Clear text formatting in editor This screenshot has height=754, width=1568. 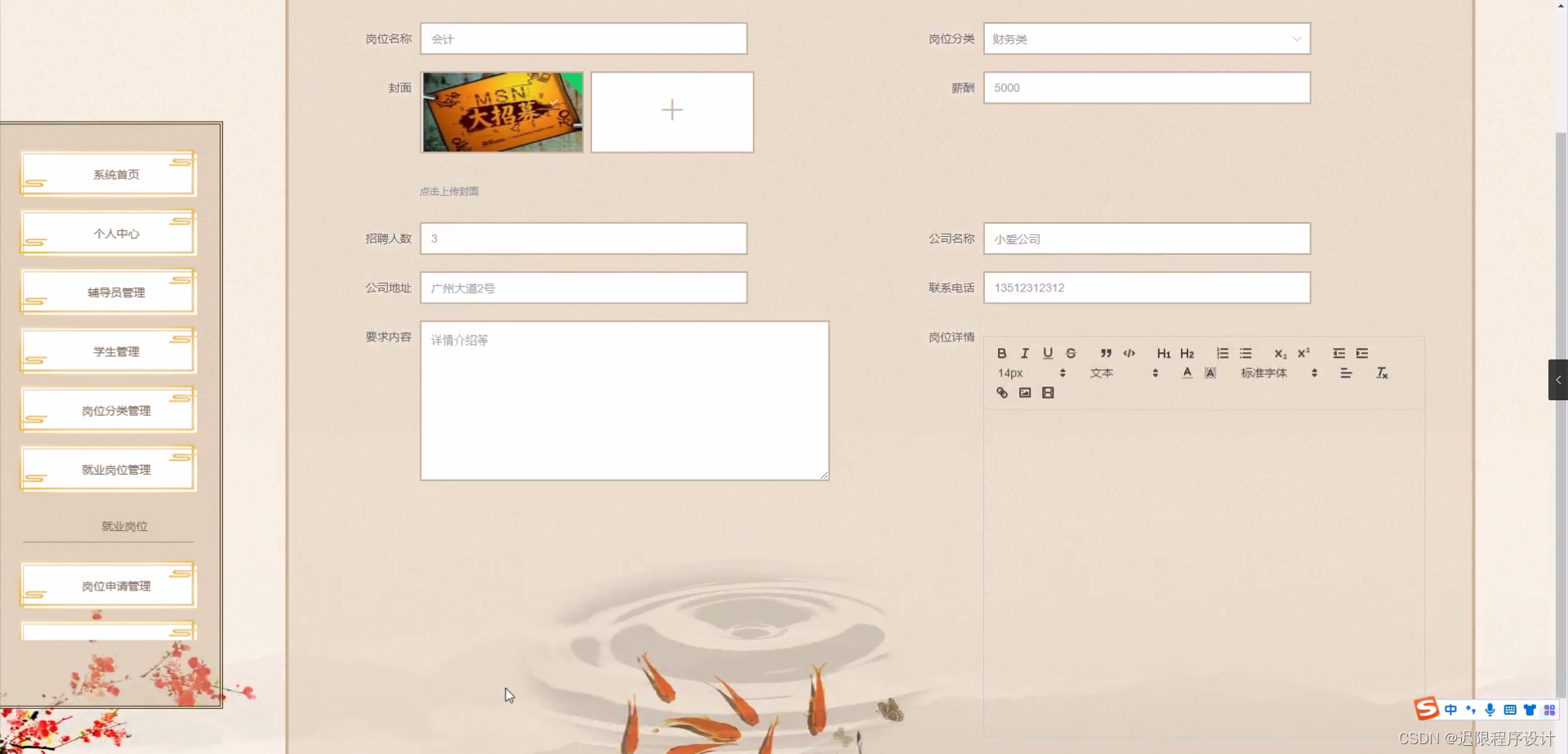(1382, 373)
